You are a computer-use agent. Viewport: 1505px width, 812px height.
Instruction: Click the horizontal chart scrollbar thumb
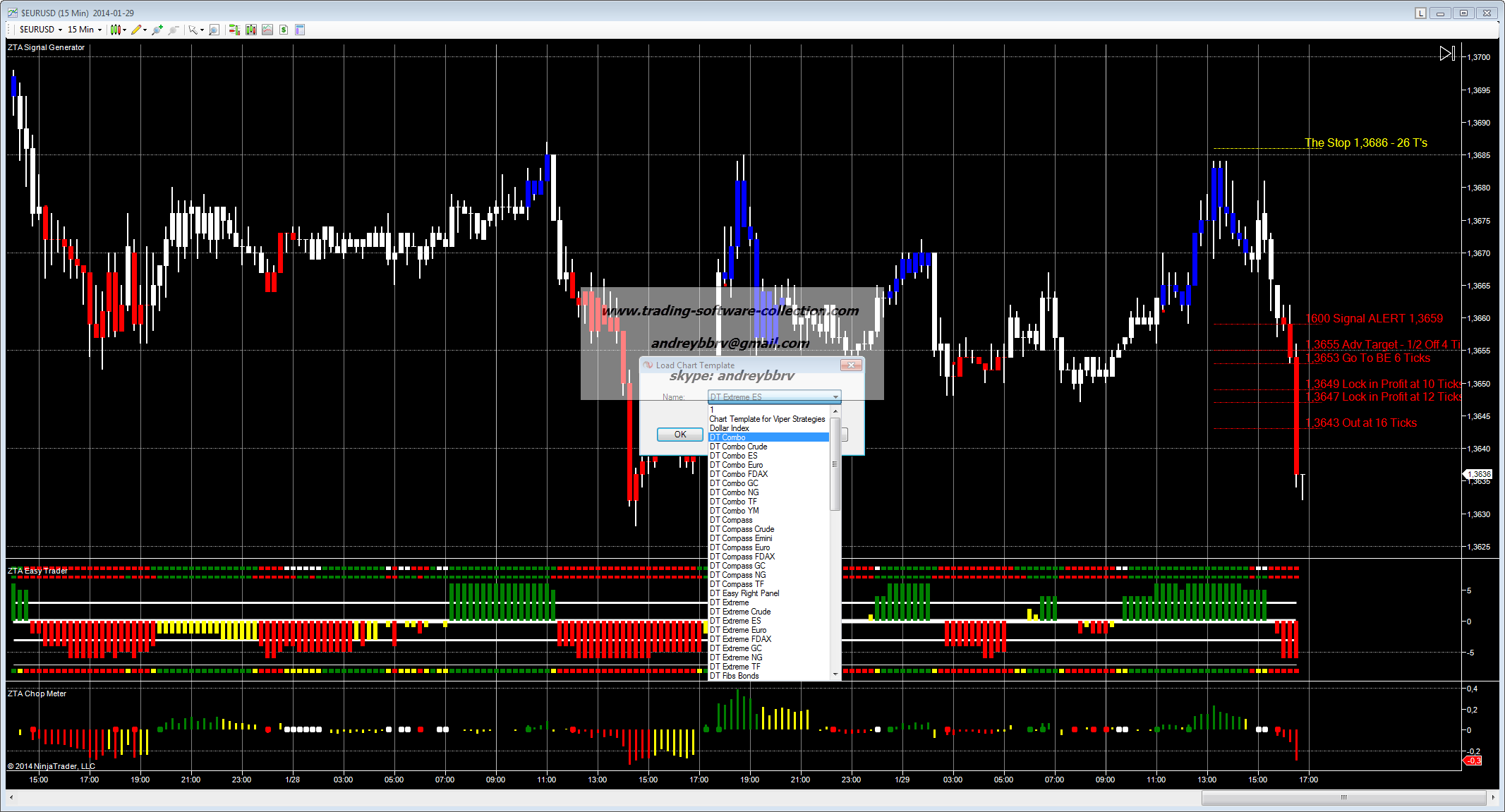(x=1343, y=797)
